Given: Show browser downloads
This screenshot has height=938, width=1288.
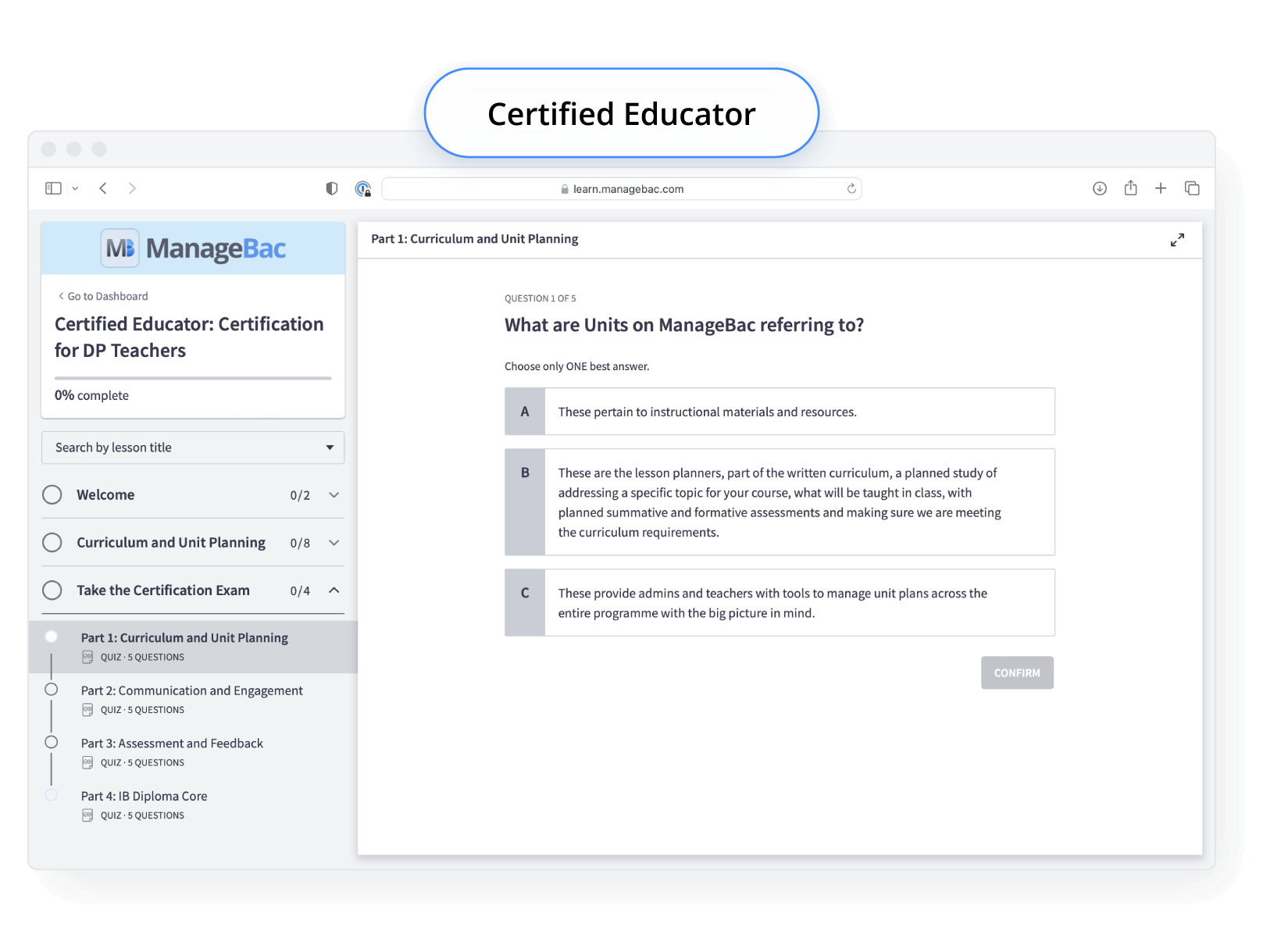Looking at the screenshot, I should [x=1100, y=188].
